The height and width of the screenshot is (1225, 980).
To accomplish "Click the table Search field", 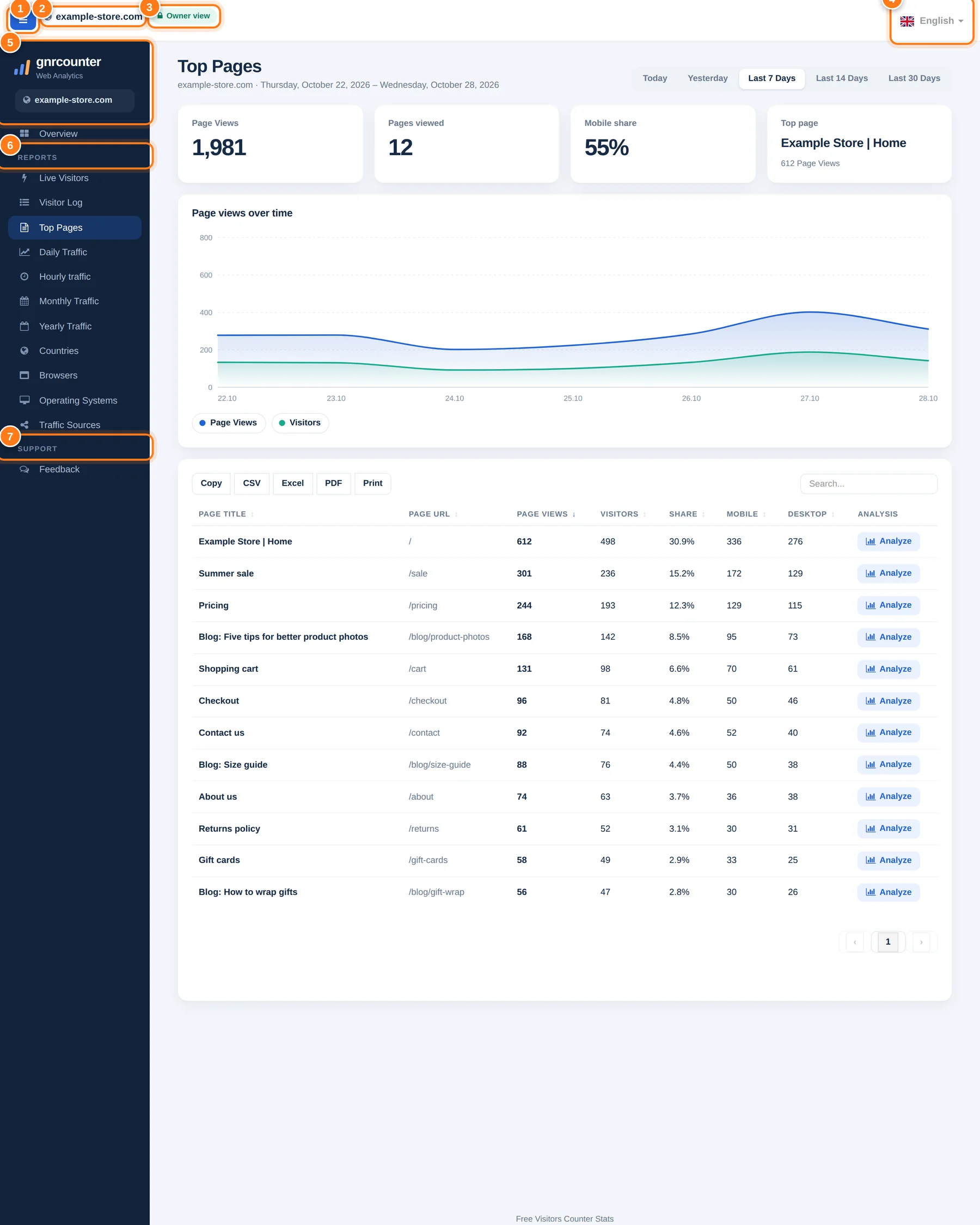I will [868, 484].
